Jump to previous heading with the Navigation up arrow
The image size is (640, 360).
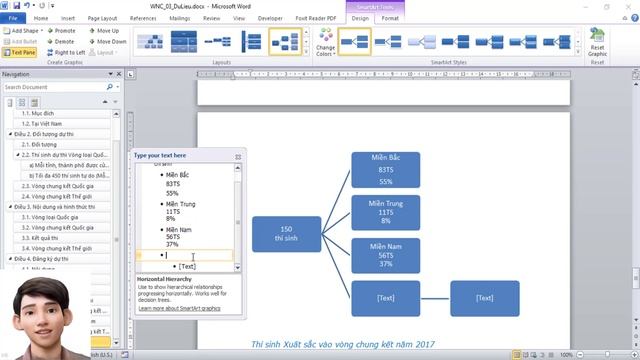[x=105, y=102]
